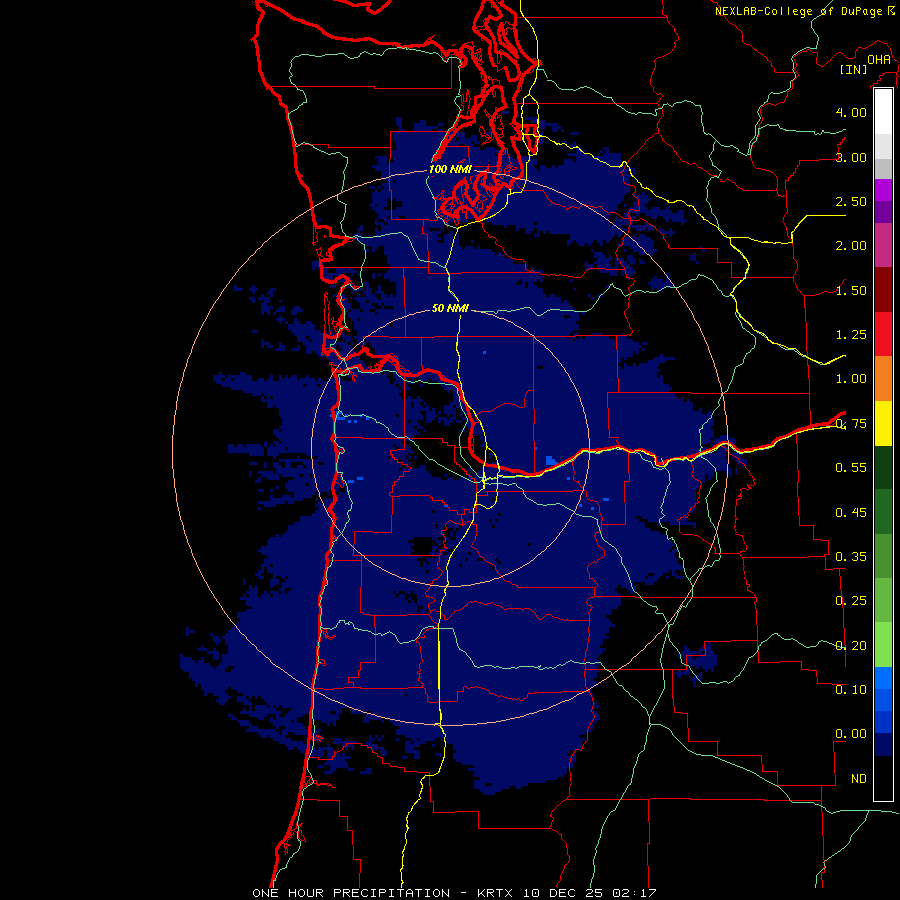Click the OHA product label above the legend

click(879, 60)
